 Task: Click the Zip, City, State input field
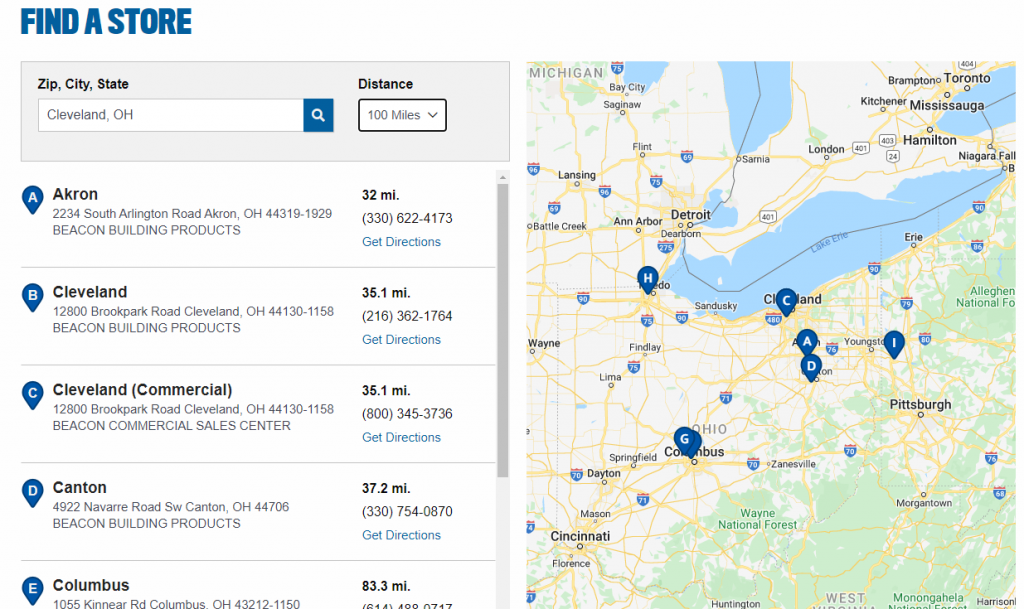click(x=170, y=115)
